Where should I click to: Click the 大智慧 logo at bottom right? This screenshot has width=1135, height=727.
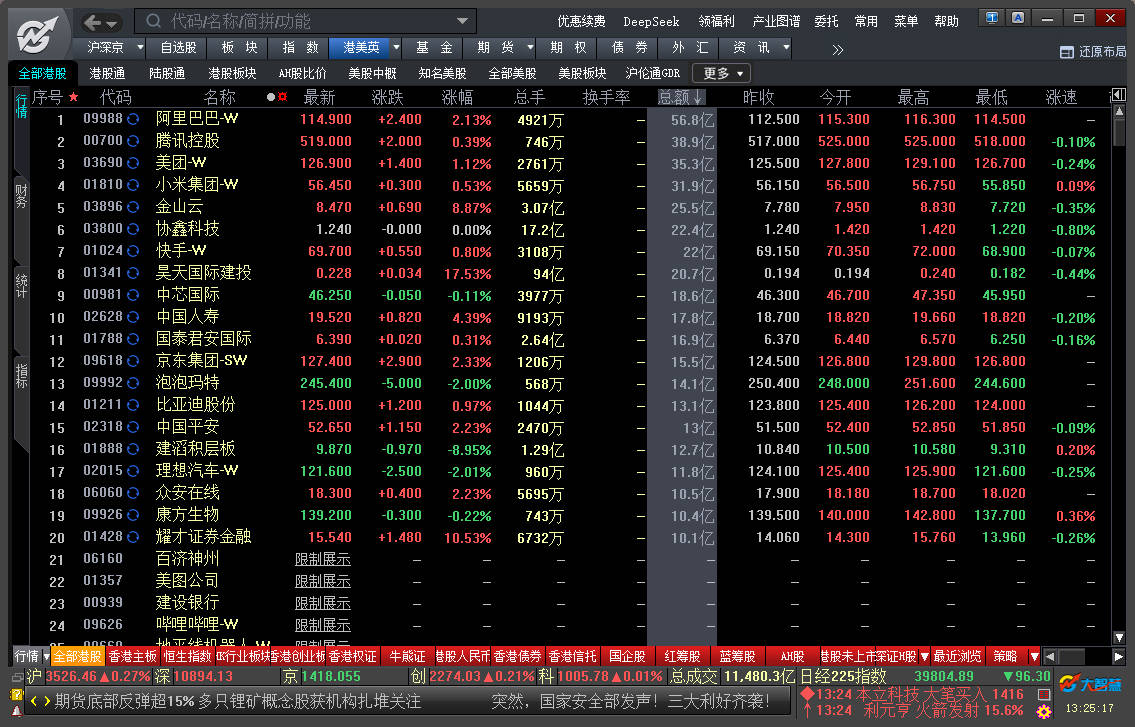1090,685
